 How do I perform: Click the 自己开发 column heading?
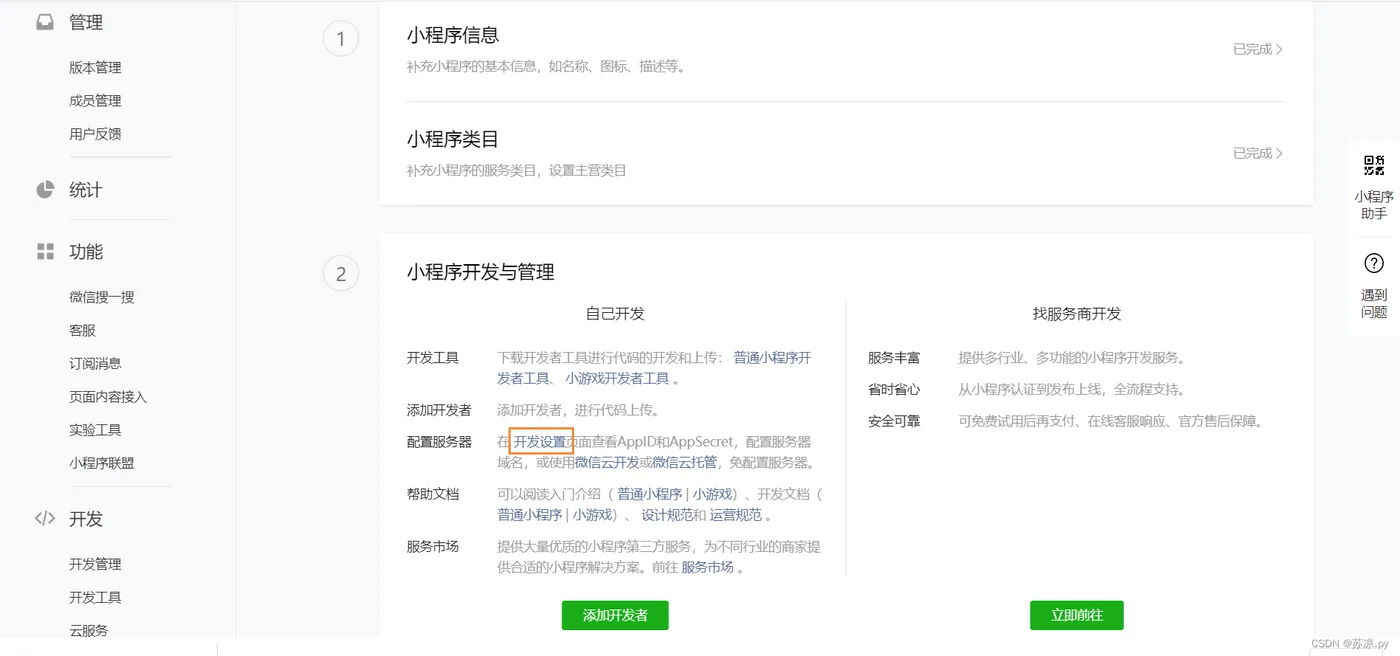pos(615,313)
